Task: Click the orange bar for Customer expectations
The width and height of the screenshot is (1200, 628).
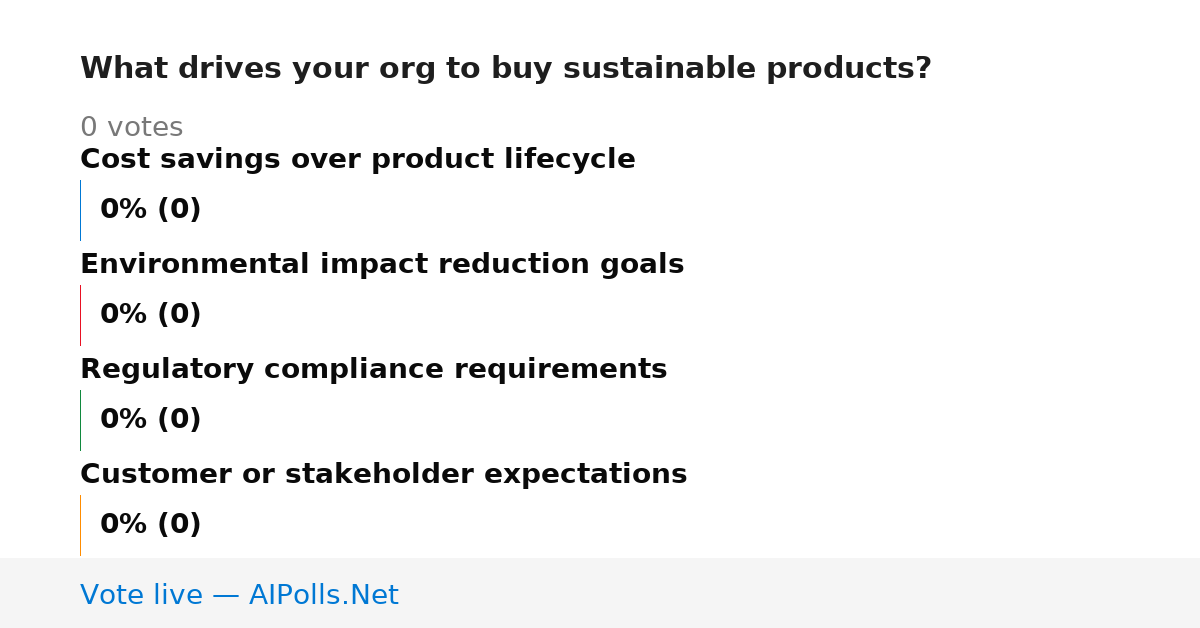Action: [x=80, y=525]
